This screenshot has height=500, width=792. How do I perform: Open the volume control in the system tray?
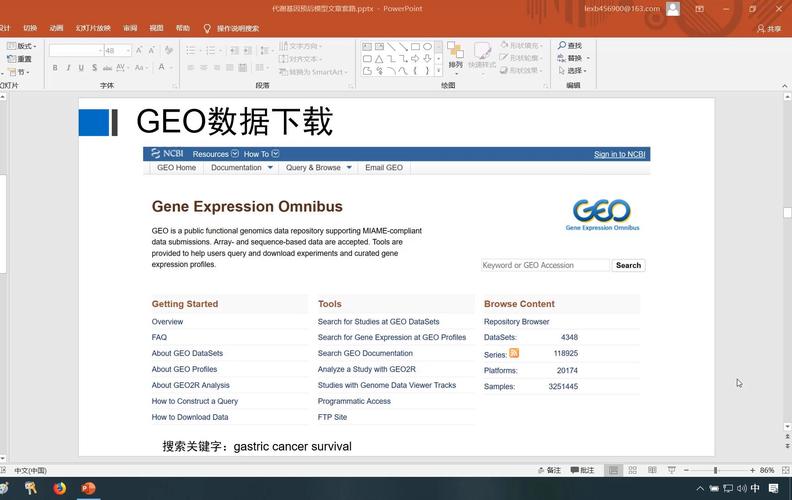[741, 488]
